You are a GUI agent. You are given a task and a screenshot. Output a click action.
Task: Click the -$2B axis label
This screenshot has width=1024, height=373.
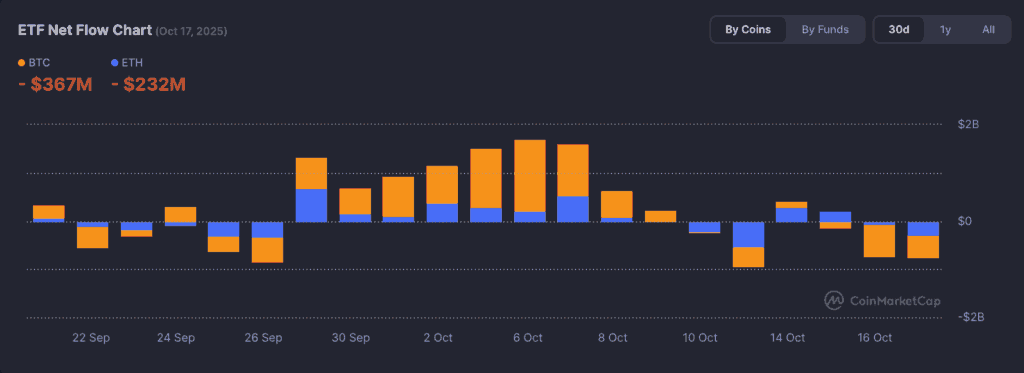click(x=970, y=317)
